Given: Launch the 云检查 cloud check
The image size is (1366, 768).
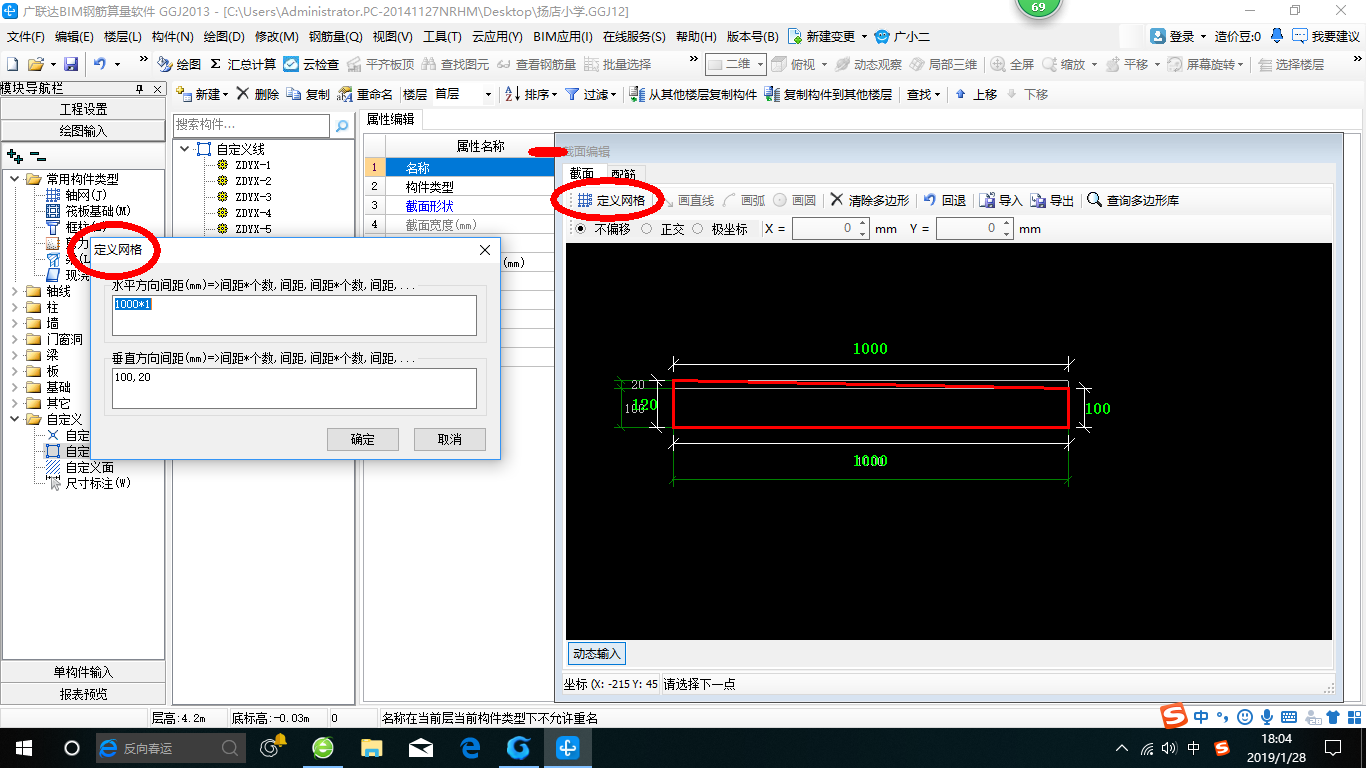Looking at the screenshot, I should (311, 64).
